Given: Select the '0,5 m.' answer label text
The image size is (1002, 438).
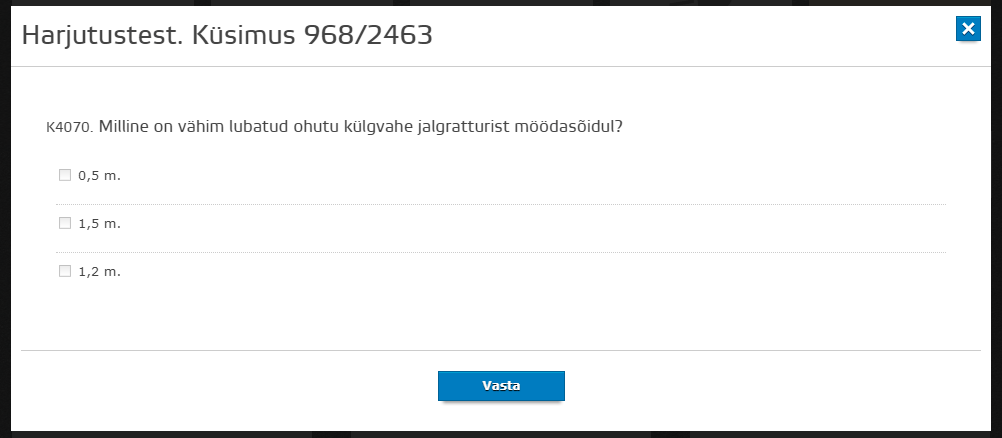Looking at the screenshot, I should coord(100,175).
